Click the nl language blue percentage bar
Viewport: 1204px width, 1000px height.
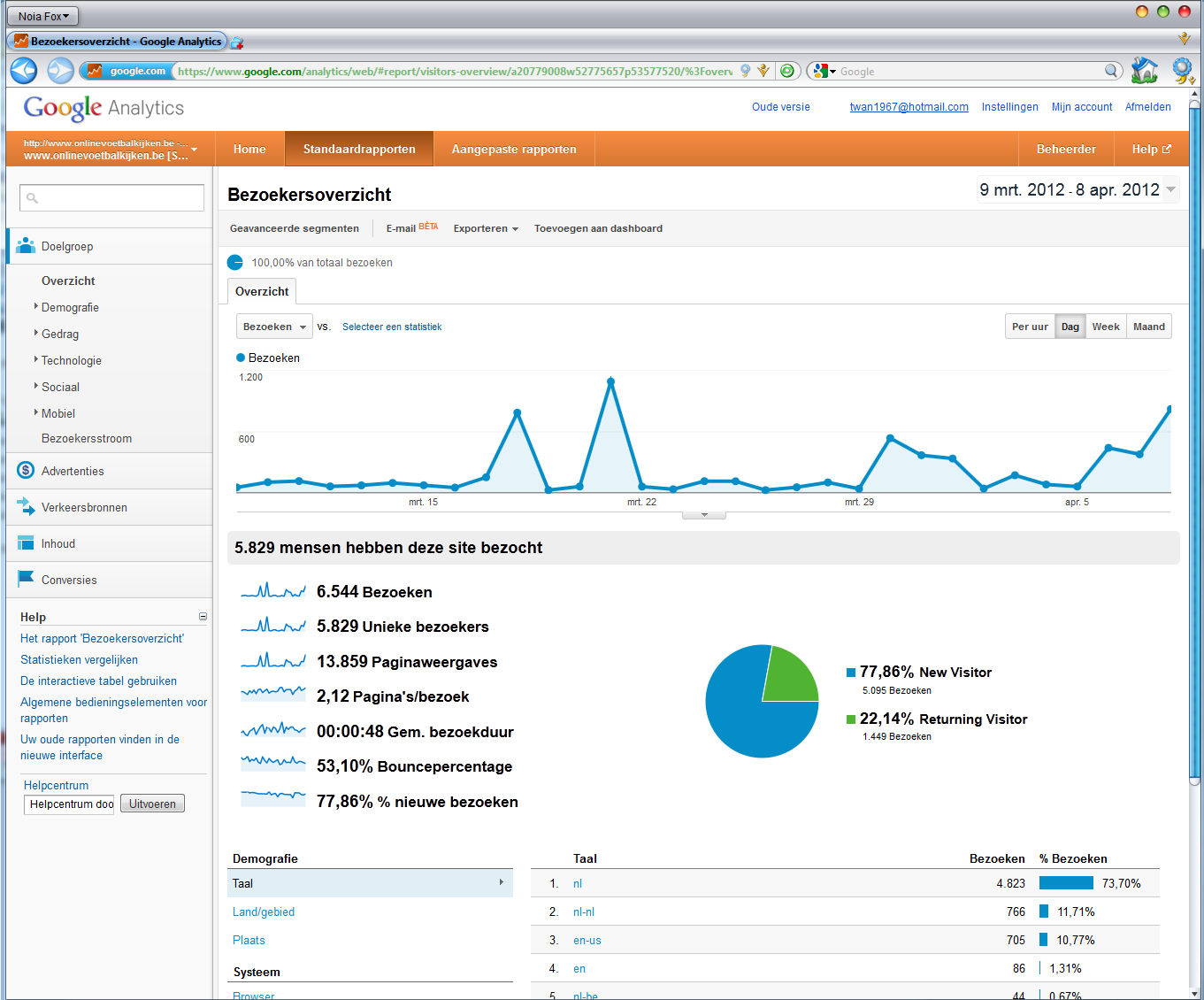pyautogui.click(x=1066, y=883)
